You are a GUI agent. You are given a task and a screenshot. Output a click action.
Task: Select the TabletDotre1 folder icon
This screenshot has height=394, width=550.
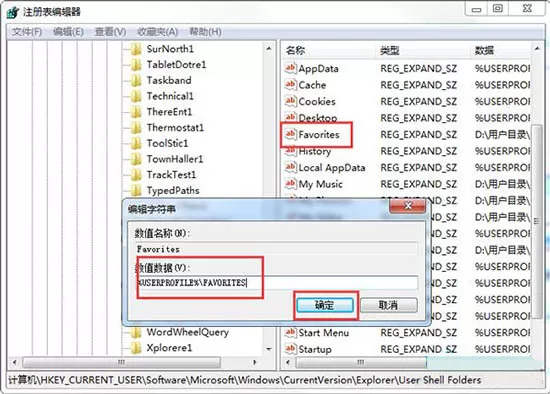(136, 65)
